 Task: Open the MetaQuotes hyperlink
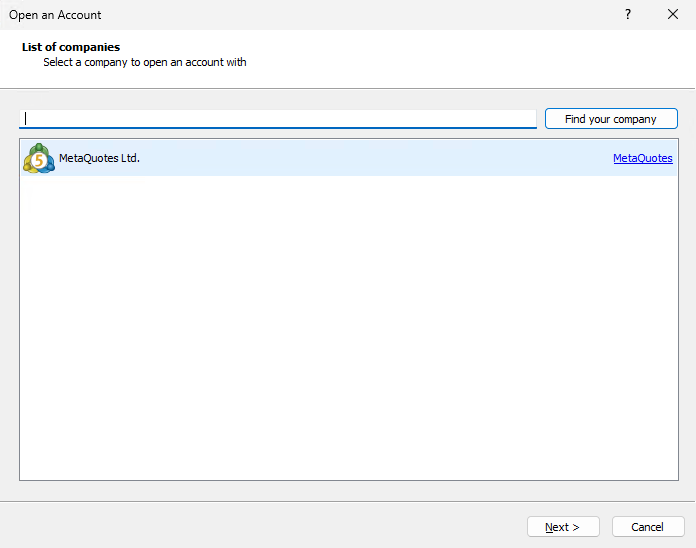point(642,158)
